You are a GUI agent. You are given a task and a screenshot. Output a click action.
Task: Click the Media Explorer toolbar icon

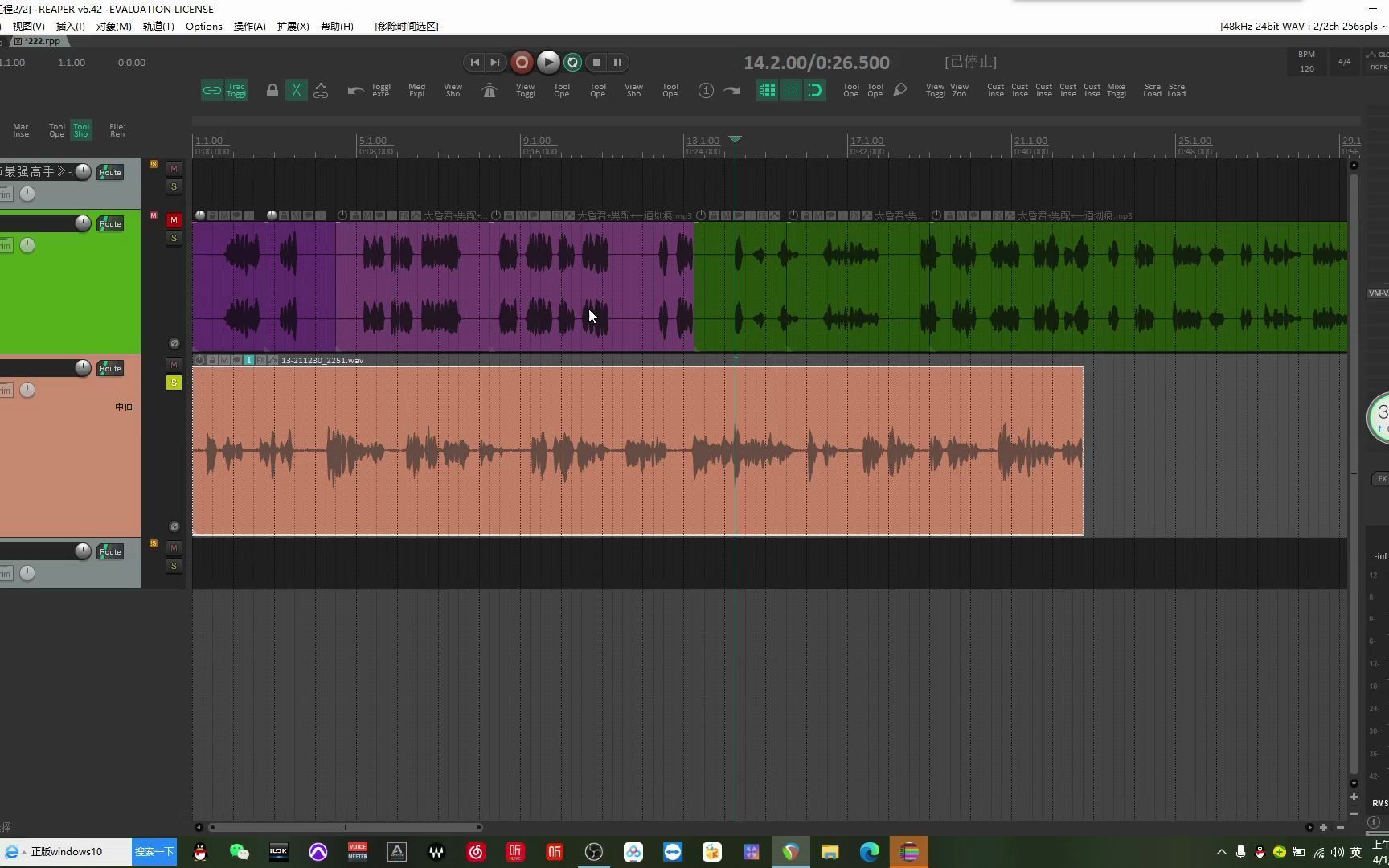[x=416, y=90]
